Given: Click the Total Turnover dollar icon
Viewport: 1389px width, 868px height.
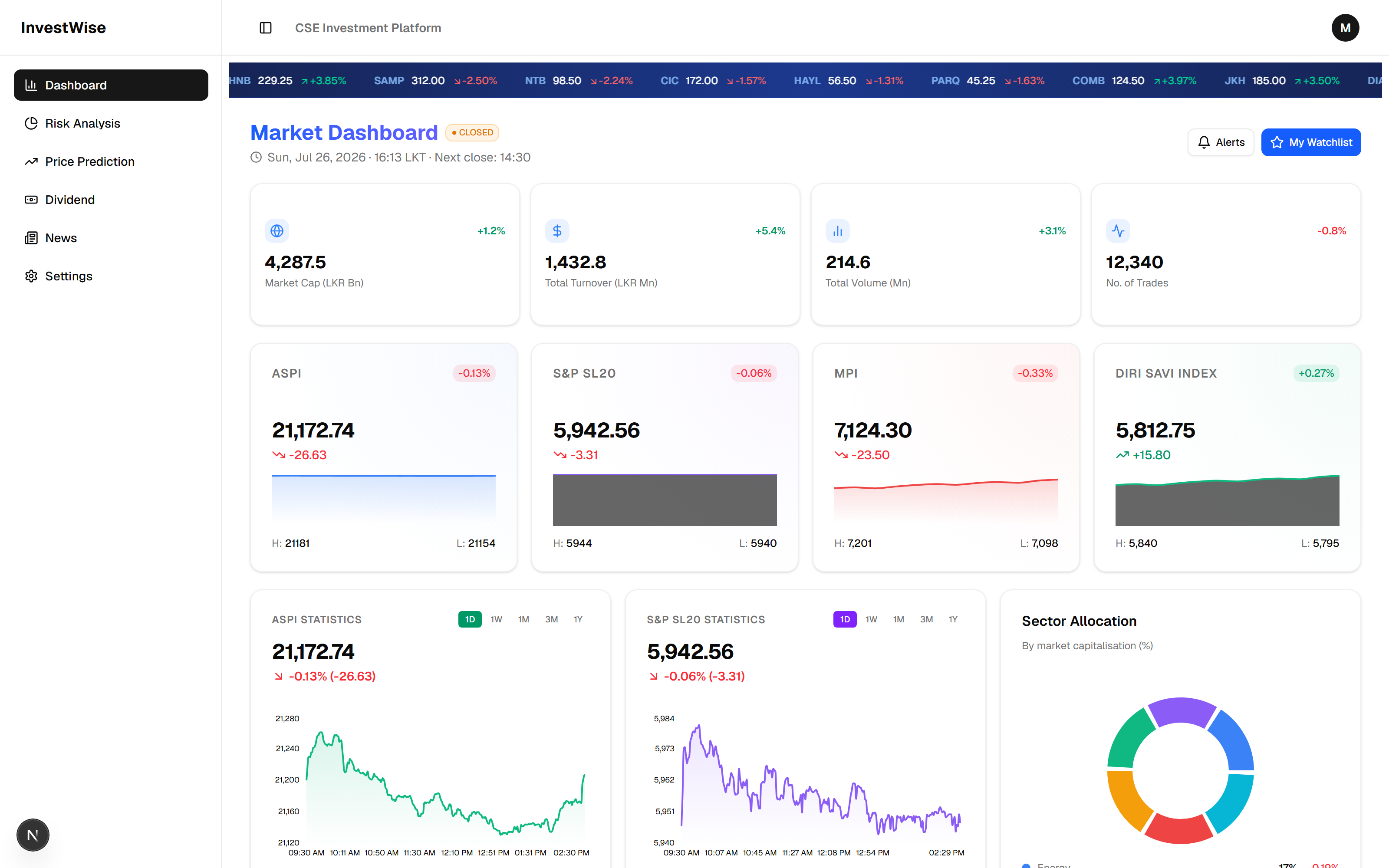Looking at the screenshot, I should coord(557,231).
